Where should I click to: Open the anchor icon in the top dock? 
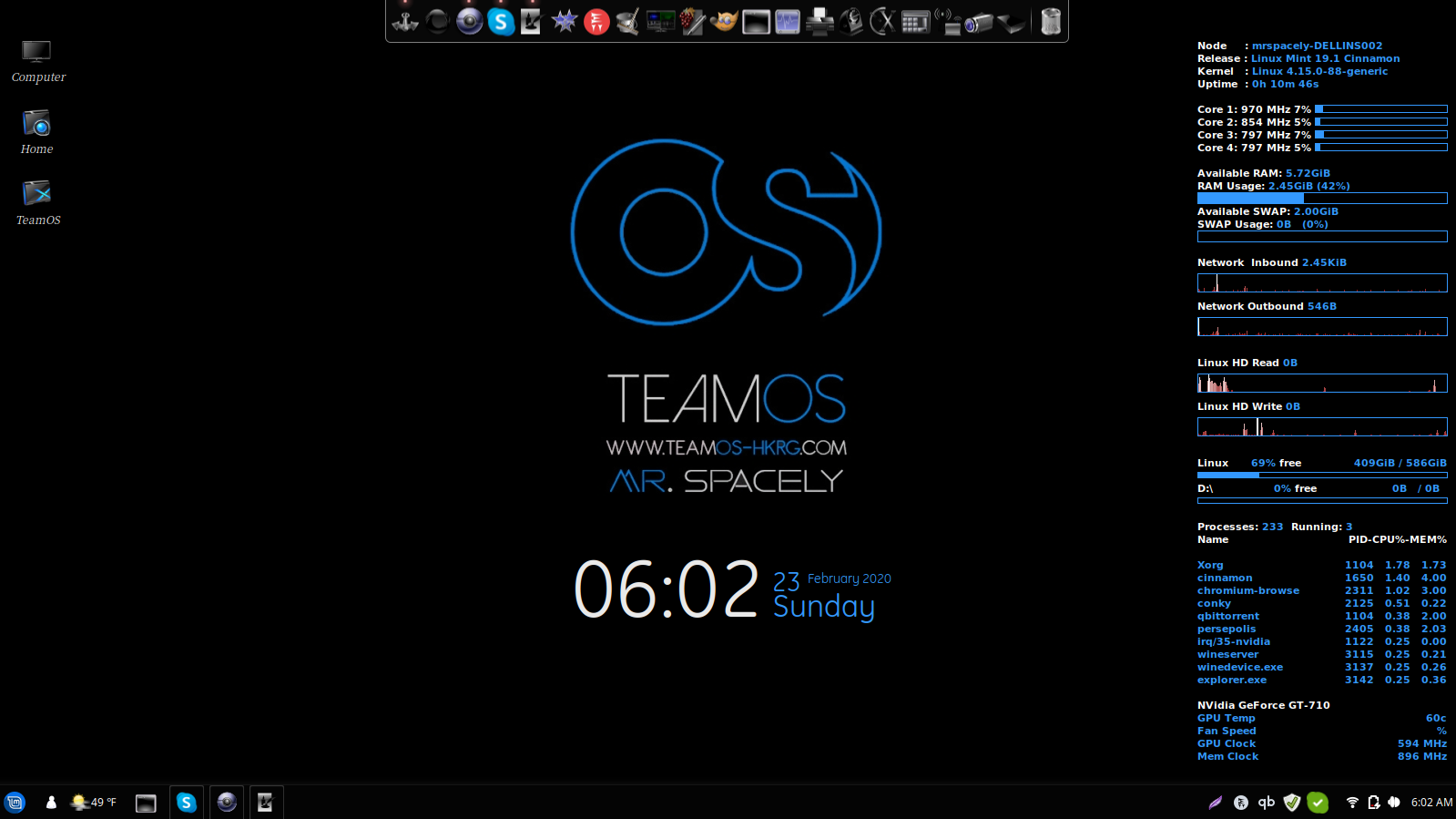tap(405, 21)
